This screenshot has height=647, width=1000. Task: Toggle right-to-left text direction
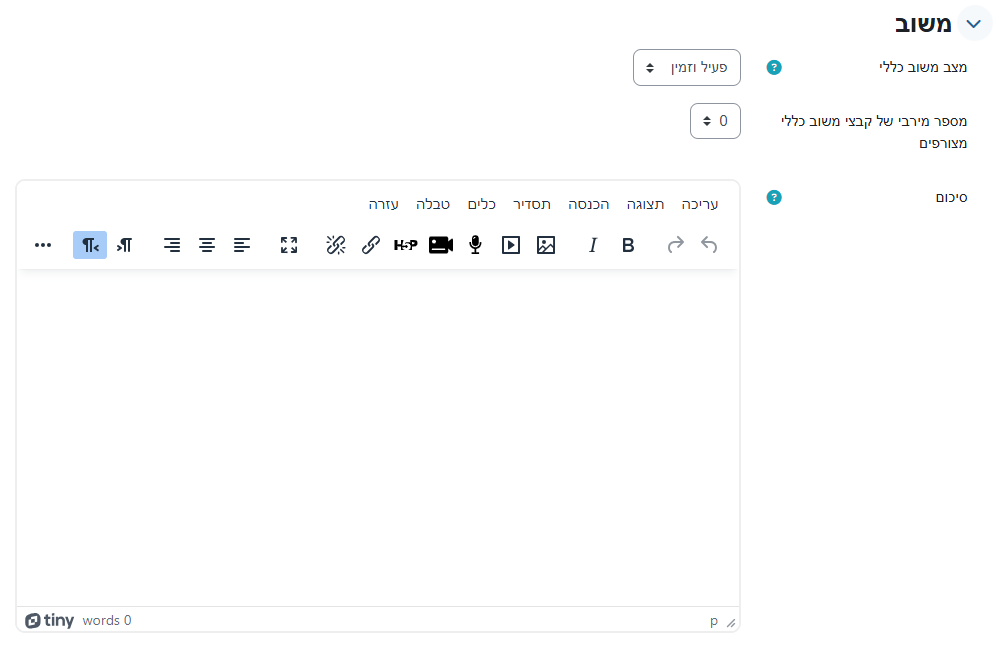pos(90,245)
